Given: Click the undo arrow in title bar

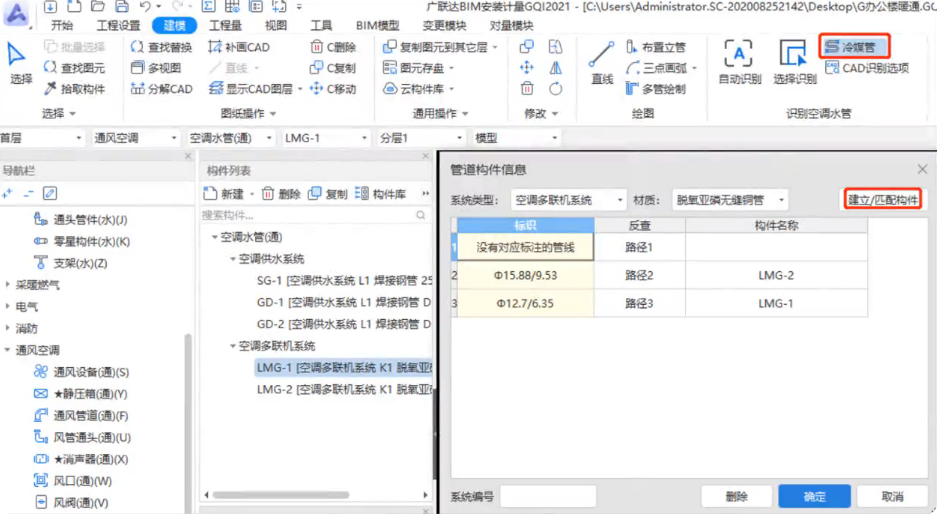Looking at the screenshot, I should coord(145,7).
